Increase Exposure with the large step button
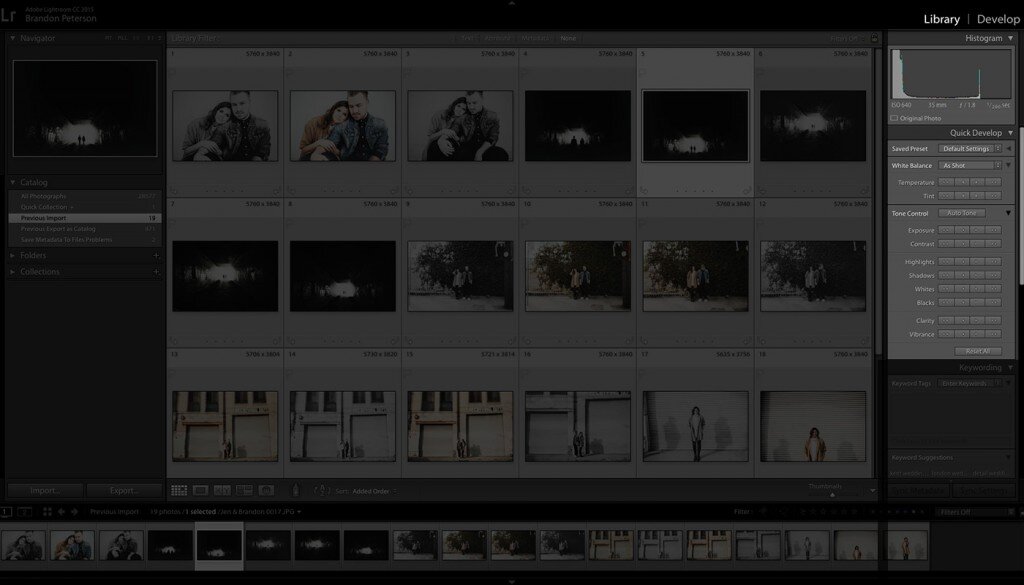The width and height of the screenshot is (1024, 585). (993, 230)
